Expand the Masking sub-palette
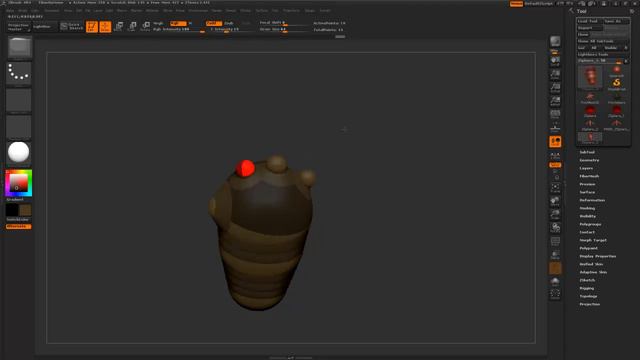 tap(587, 208)
